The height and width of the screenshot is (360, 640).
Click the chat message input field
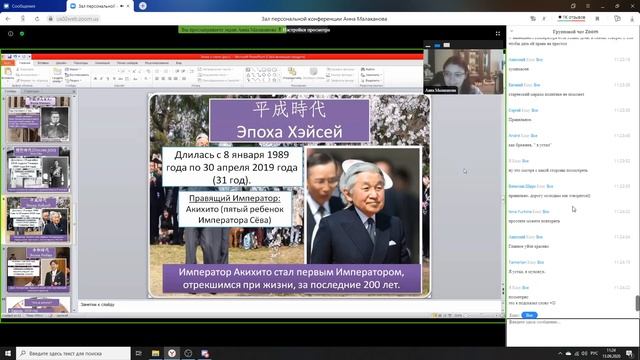click(572, 332)
